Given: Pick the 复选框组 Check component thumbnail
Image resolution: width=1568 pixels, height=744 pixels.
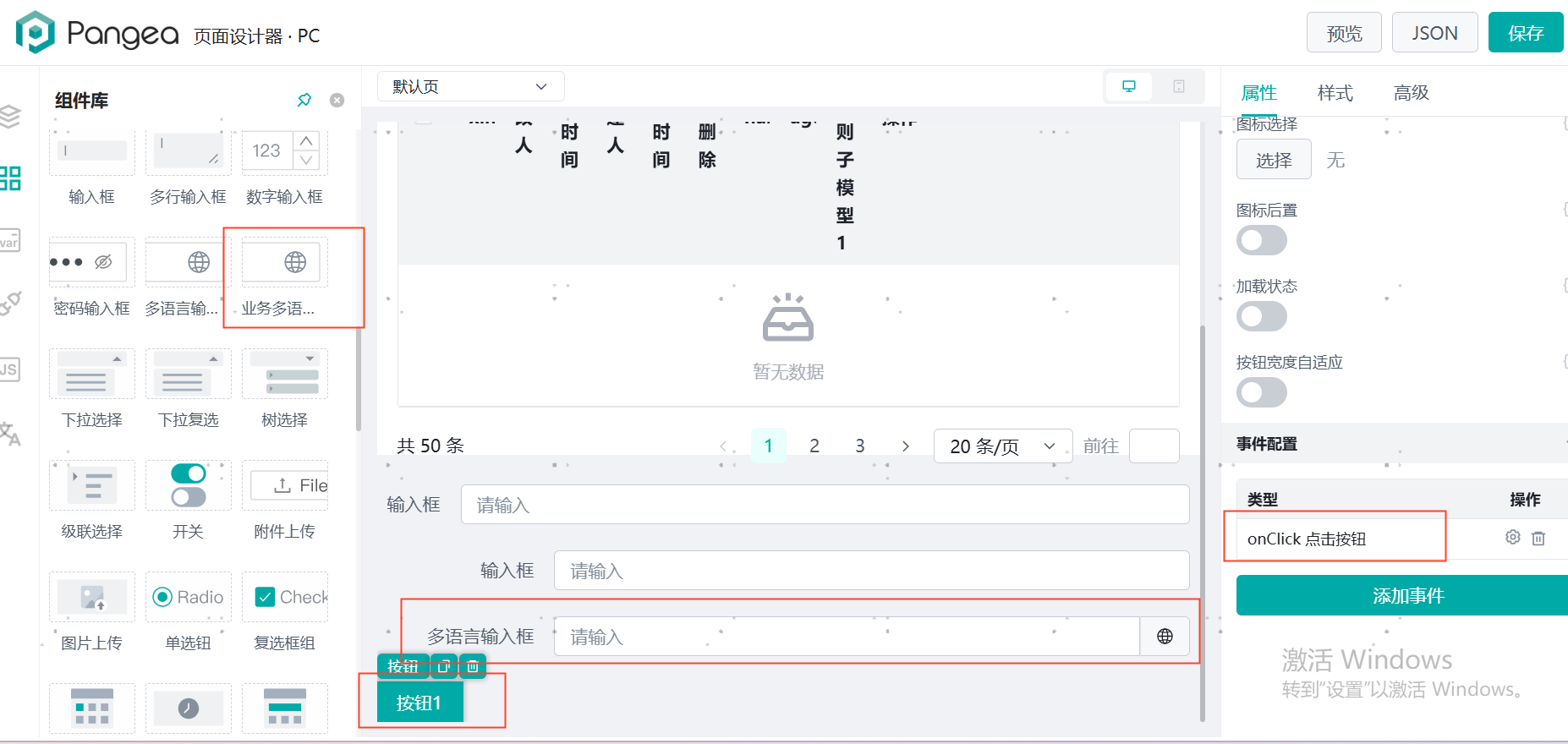Looking at the screenshot, I should [x=285, y=597].
